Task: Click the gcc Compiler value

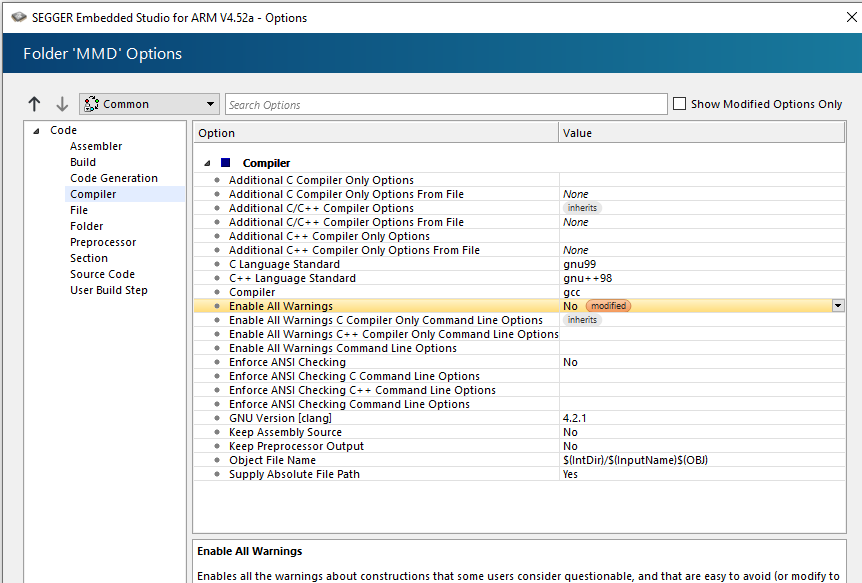Action: point(572,293)
